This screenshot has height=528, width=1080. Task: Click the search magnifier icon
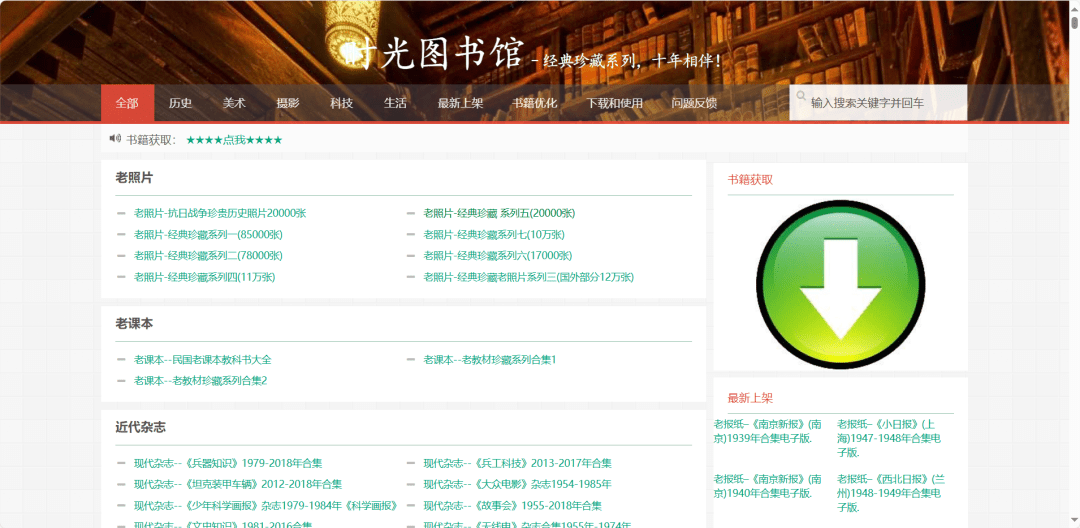(x=801, y=96)
